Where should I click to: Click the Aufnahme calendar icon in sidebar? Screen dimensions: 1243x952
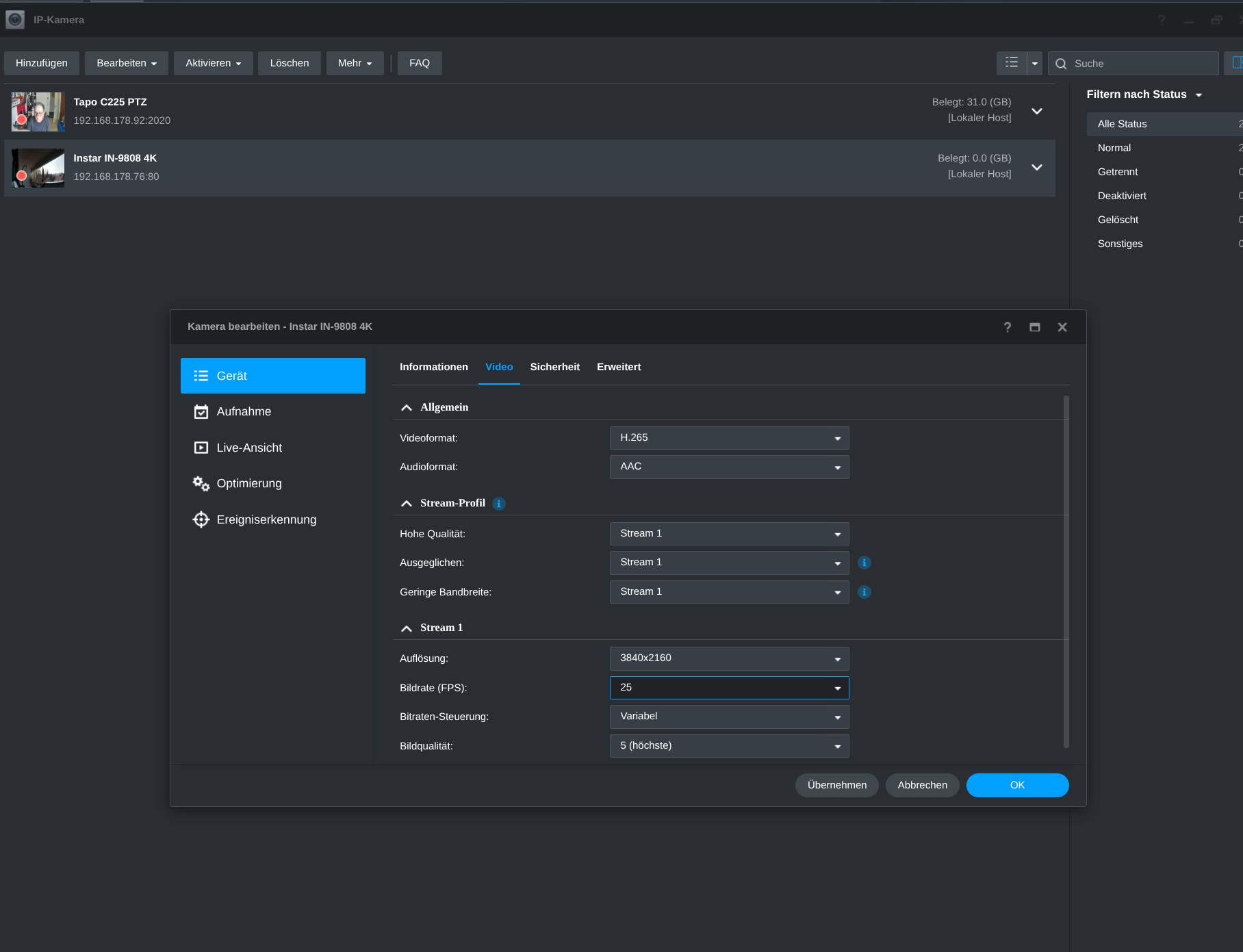[x=201, y=412]
